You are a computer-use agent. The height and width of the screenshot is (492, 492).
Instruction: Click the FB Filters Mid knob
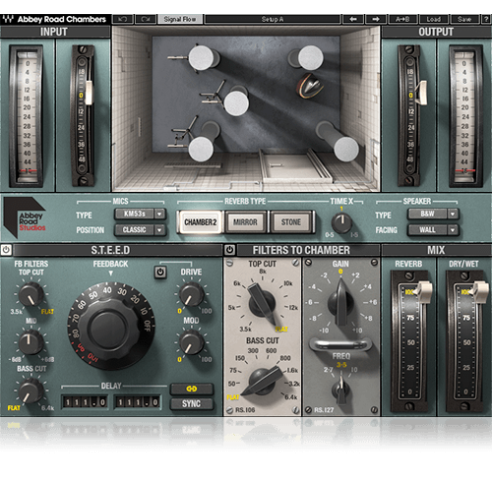(x=31, y=342)
